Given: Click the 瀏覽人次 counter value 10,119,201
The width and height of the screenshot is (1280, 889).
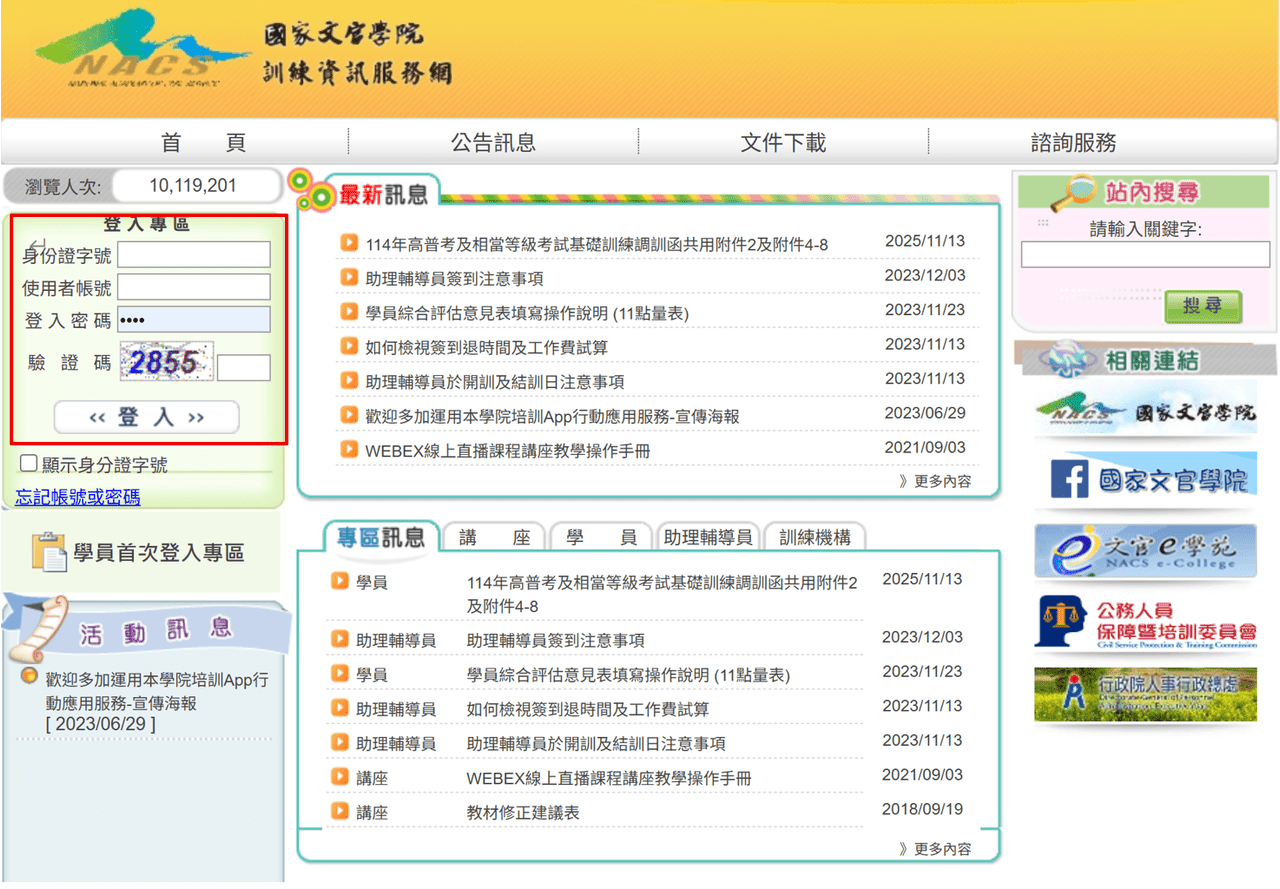Looking at the screenshot, I should (193, 186).
